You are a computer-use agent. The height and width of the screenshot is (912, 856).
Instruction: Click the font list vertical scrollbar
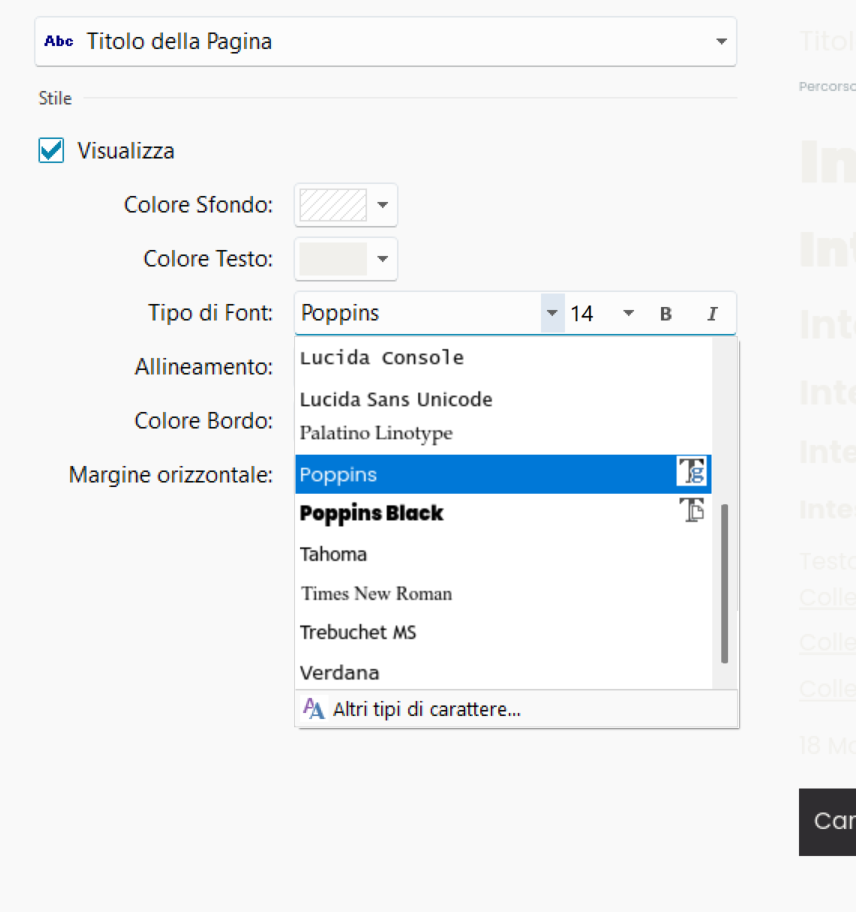pos(724,582)
